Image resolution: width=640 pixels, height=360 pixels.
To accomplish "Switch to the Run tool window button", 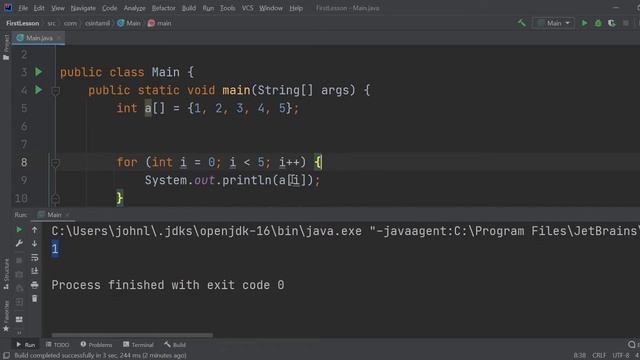I will 25,345.
